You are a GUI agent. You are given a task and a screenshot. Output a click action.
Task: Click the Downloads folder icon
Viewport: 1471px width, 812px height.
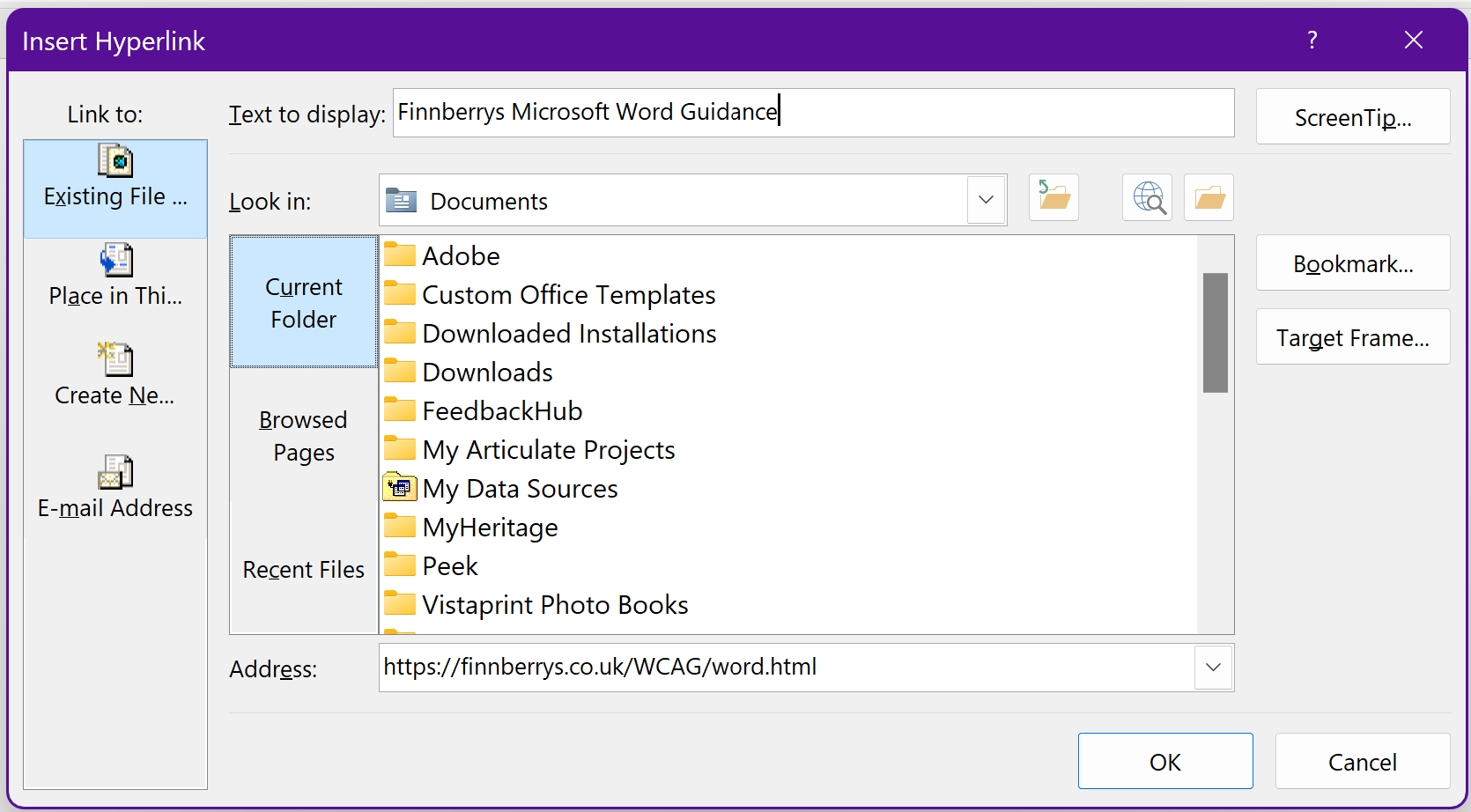400,371
